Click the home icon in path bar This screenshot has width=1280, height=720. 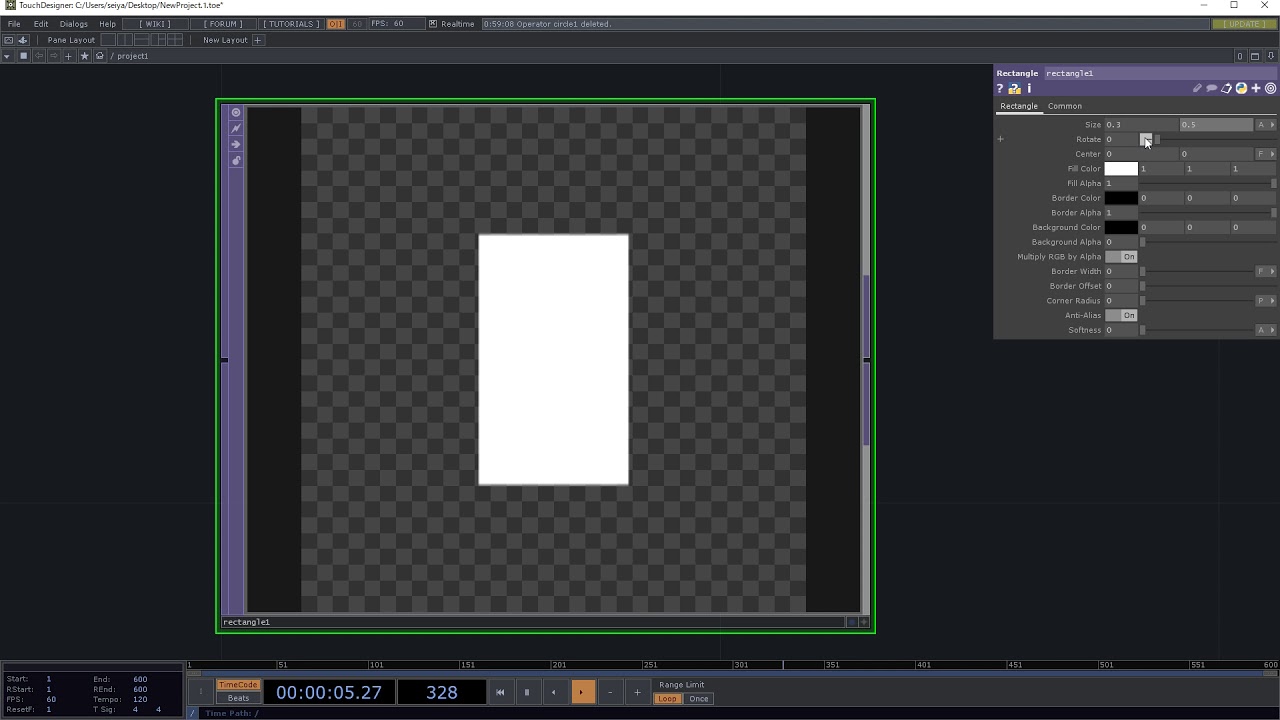tap(100, 56)
